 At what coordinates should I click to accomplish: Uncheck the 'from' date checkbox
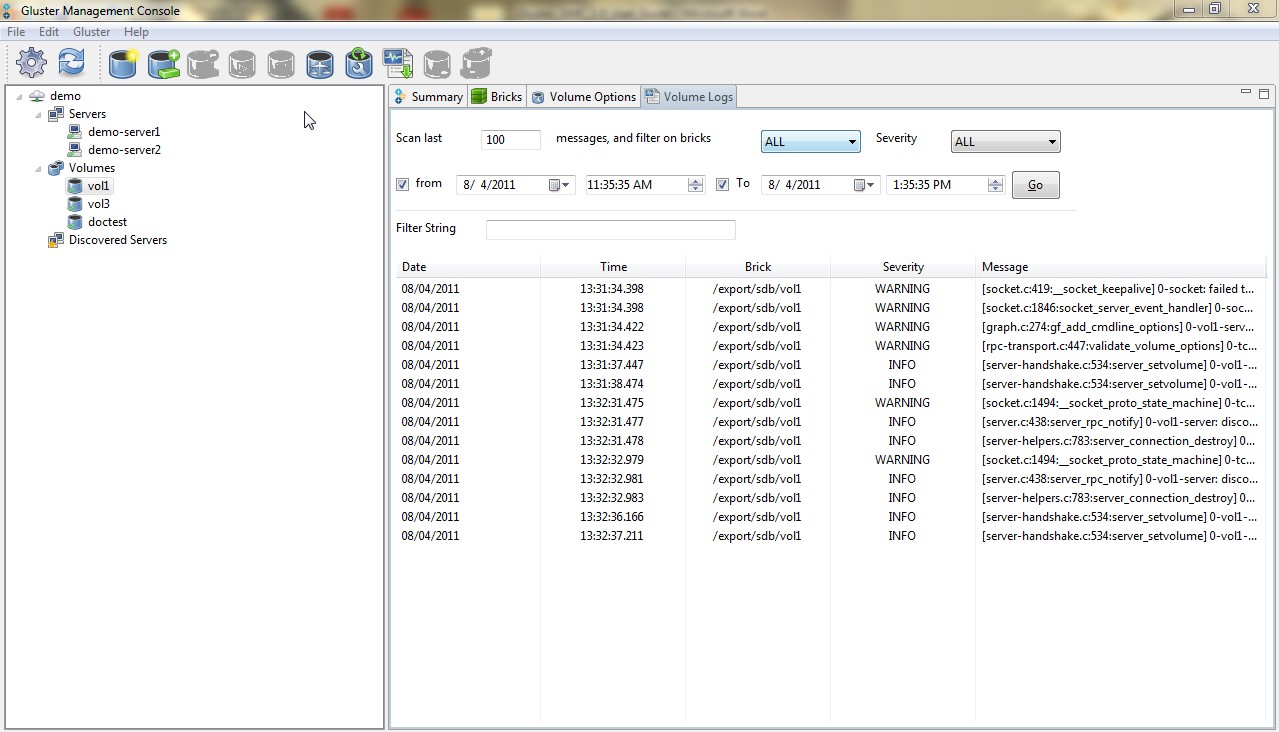(x=402, y=185)
